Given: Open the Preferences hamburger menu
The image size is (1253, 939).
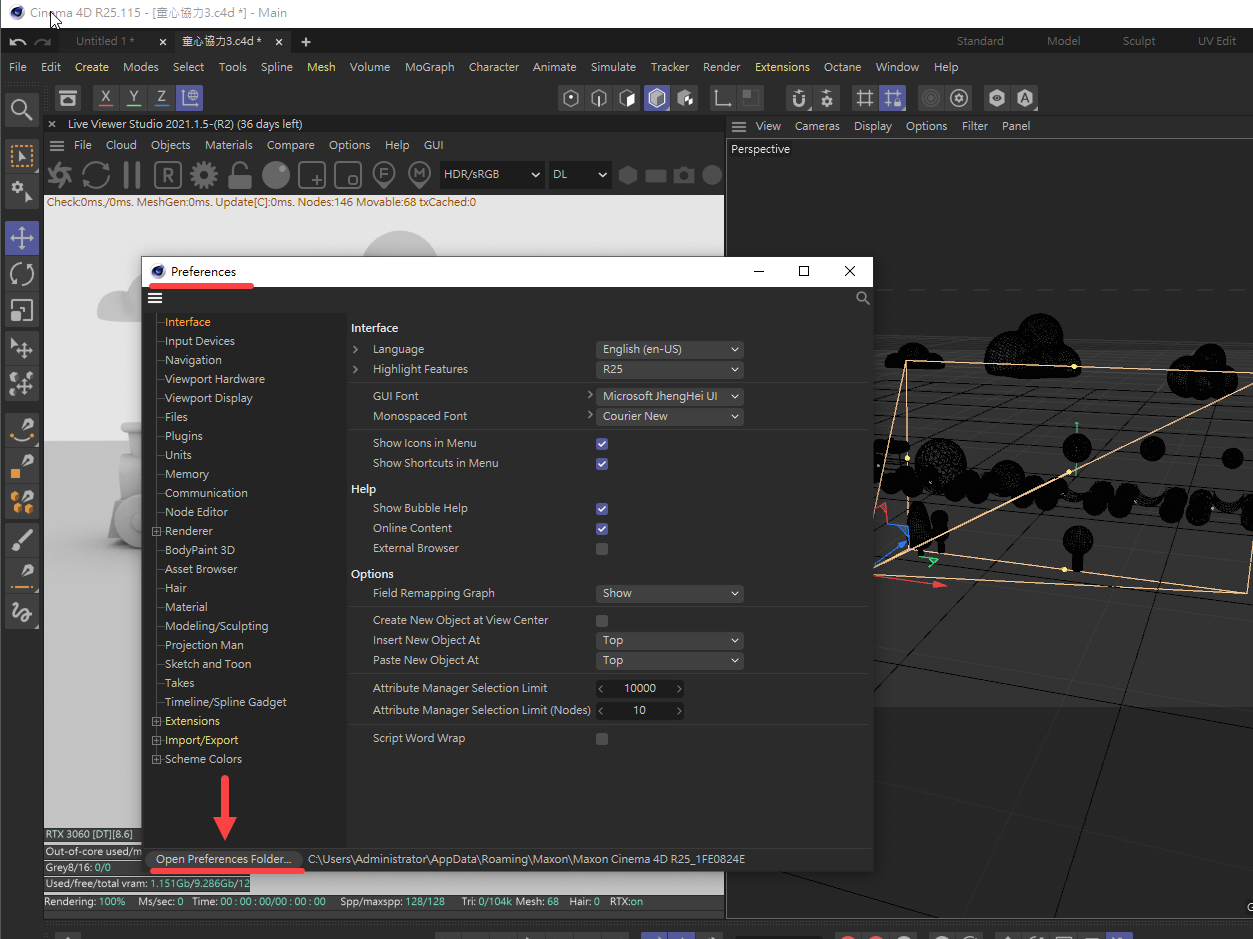Looking at the screenshot, I should (155, 298).
